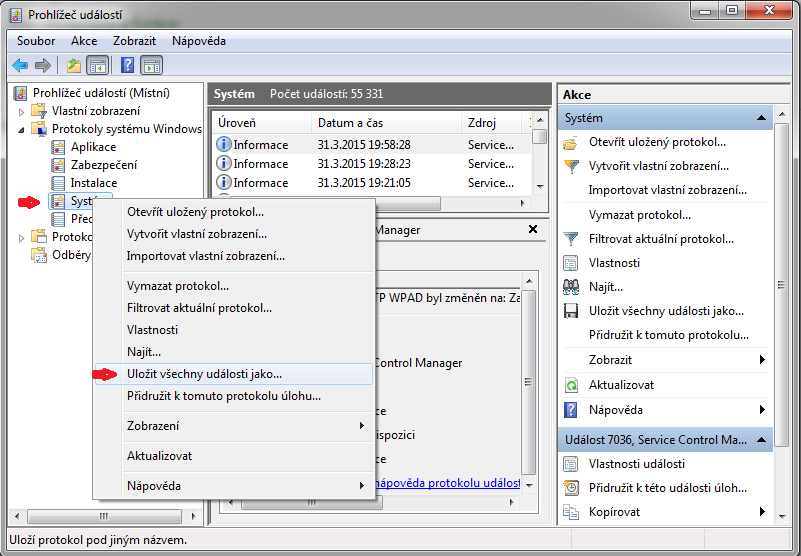Viewport: 801px width, 556px height.
Task: Click the floppy disk icon for Uložit všechny události
Action: (x=571, y=311)
